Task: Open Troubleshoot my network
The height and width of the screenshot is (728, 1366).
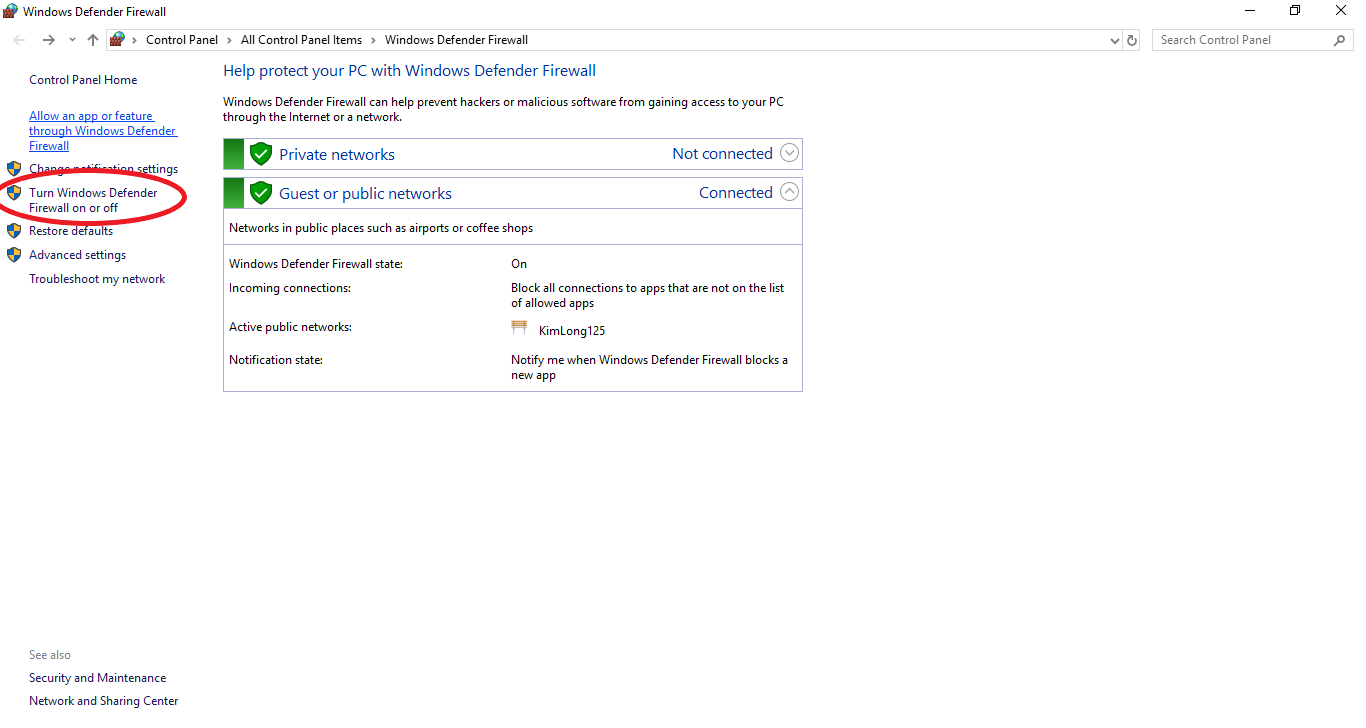Action: pos(97,279)
